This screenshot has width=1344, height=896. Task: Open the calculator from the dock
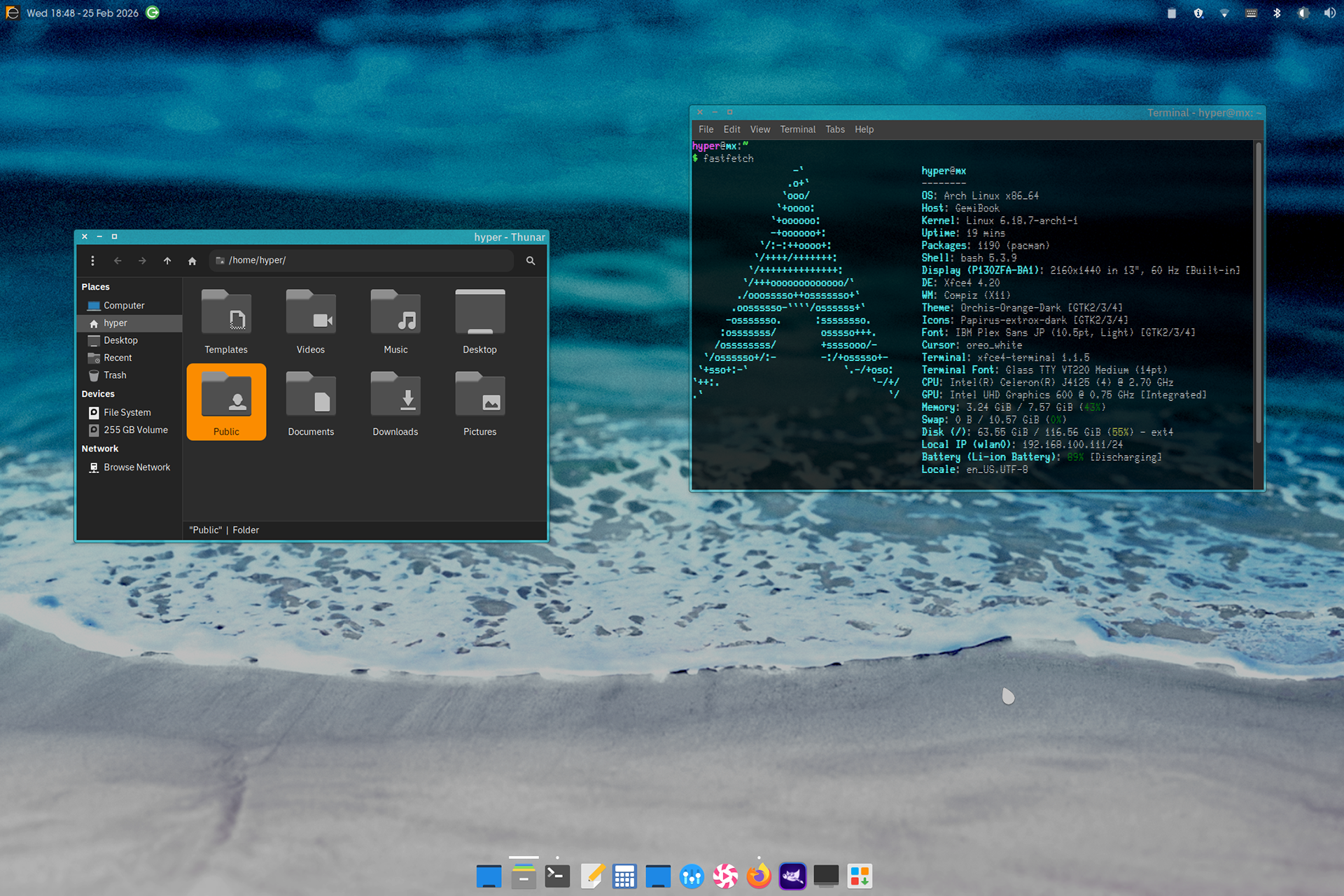[x=624, y=876]
